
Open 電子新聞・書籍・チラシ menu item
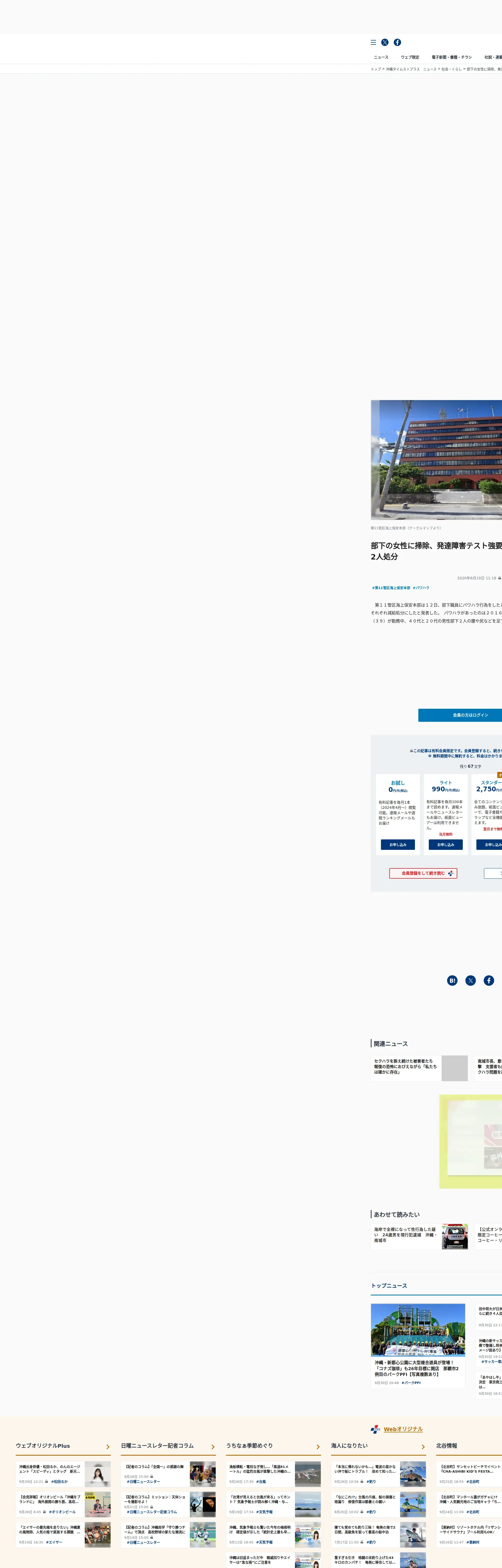tap(452, 57)
